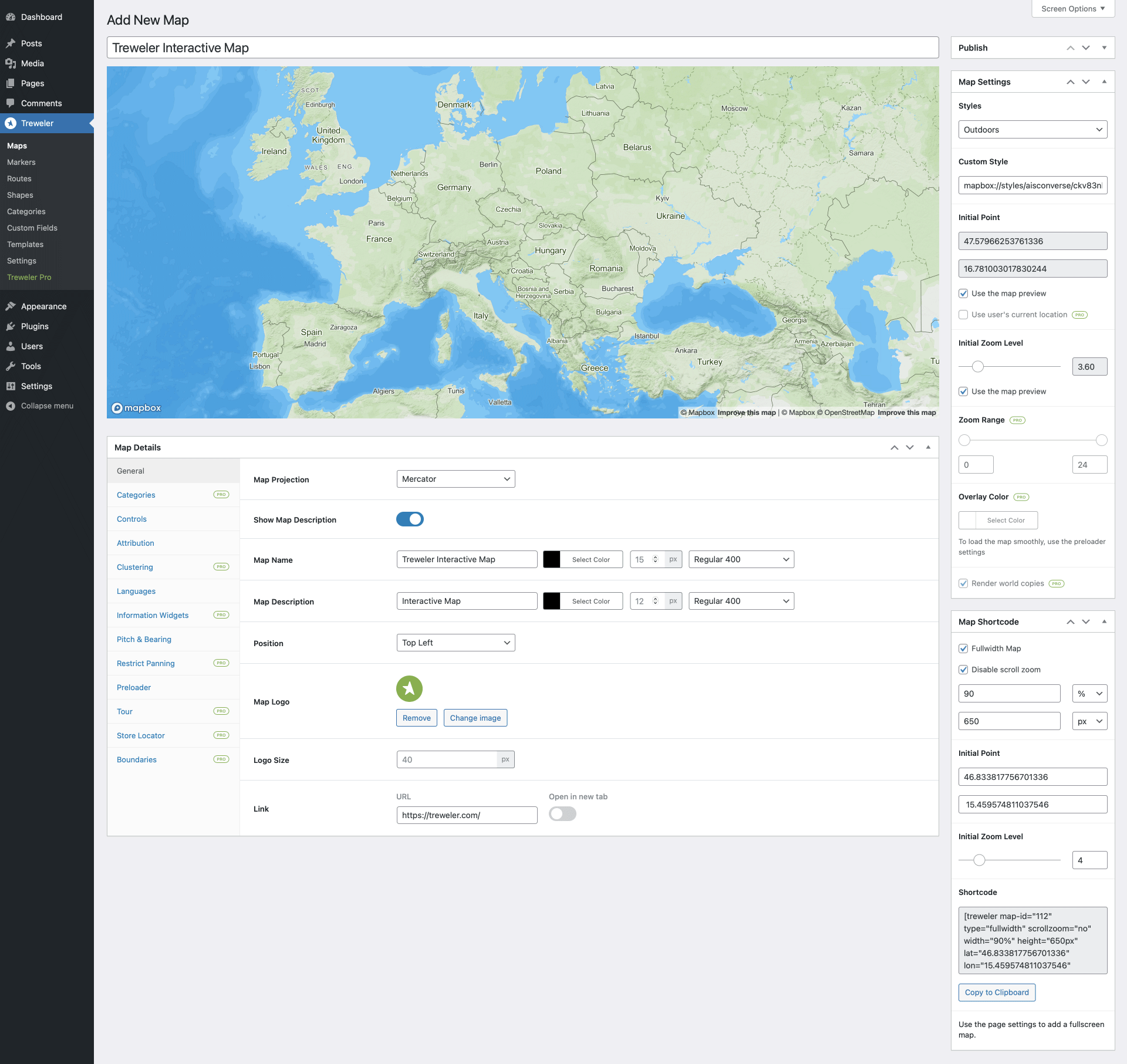
Task: Click the Change image button
Action: click(x=475, y=718)
